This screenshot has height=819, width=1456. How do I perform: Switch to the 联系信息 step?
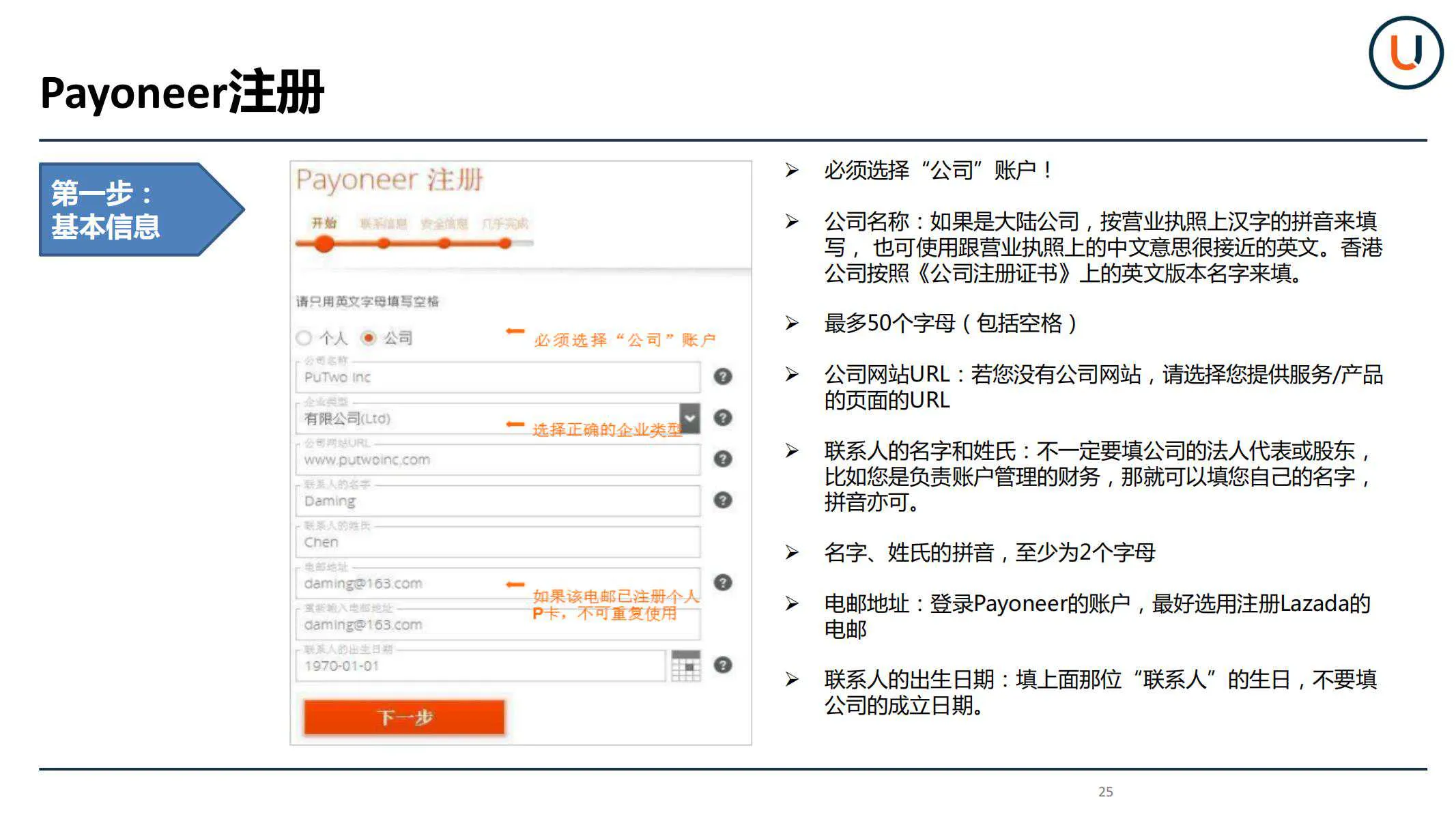pyautogui.click(x=382, y=223)
